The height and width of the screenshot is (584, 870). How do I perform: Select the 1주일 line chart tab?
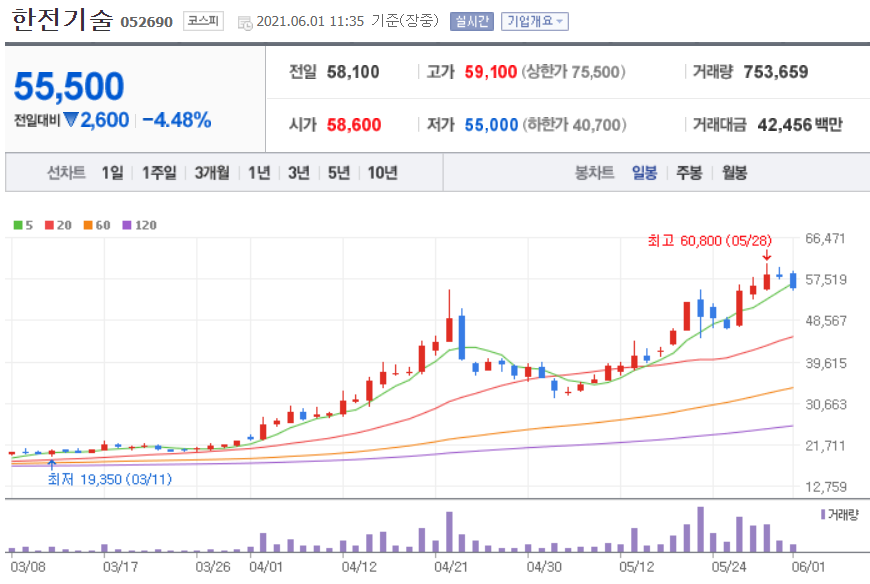[159, 172]
